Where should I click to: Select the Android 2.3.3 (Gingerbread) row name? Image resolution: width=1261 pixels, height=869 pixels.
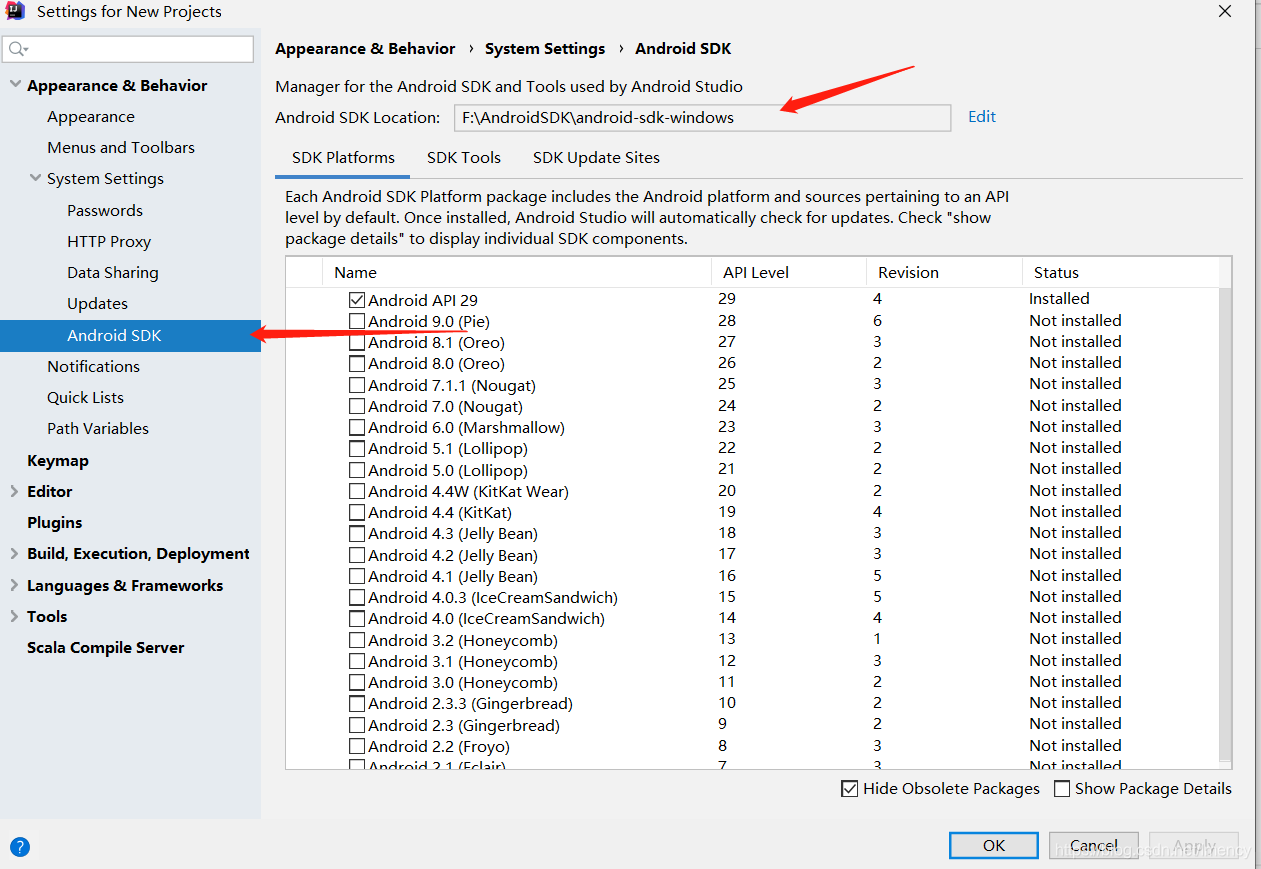tap(470, 703)
